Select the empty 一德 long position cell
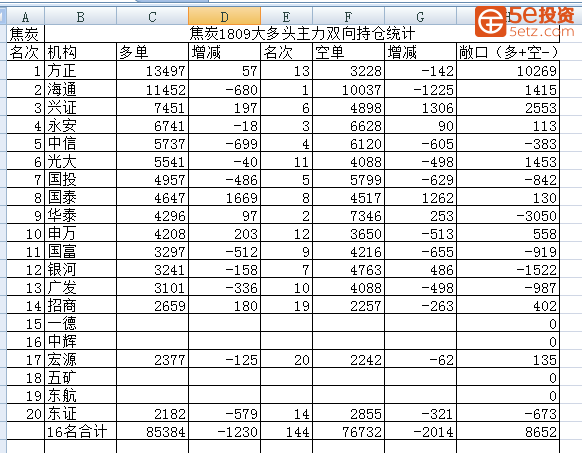 [153, 323]
